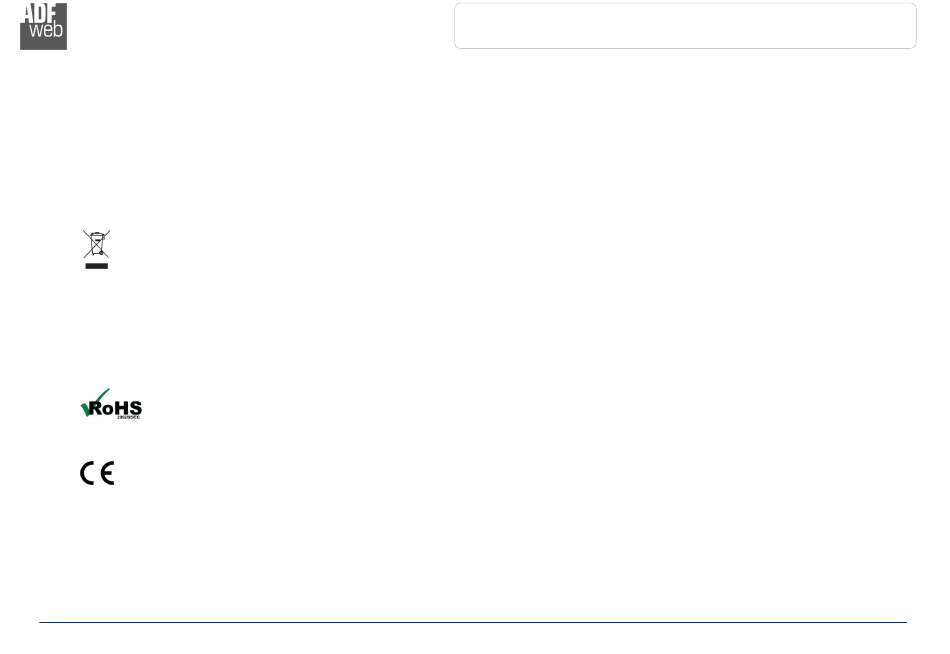Click the white word 'web' in the logo
950x654 pixels.
click(46, 29)
